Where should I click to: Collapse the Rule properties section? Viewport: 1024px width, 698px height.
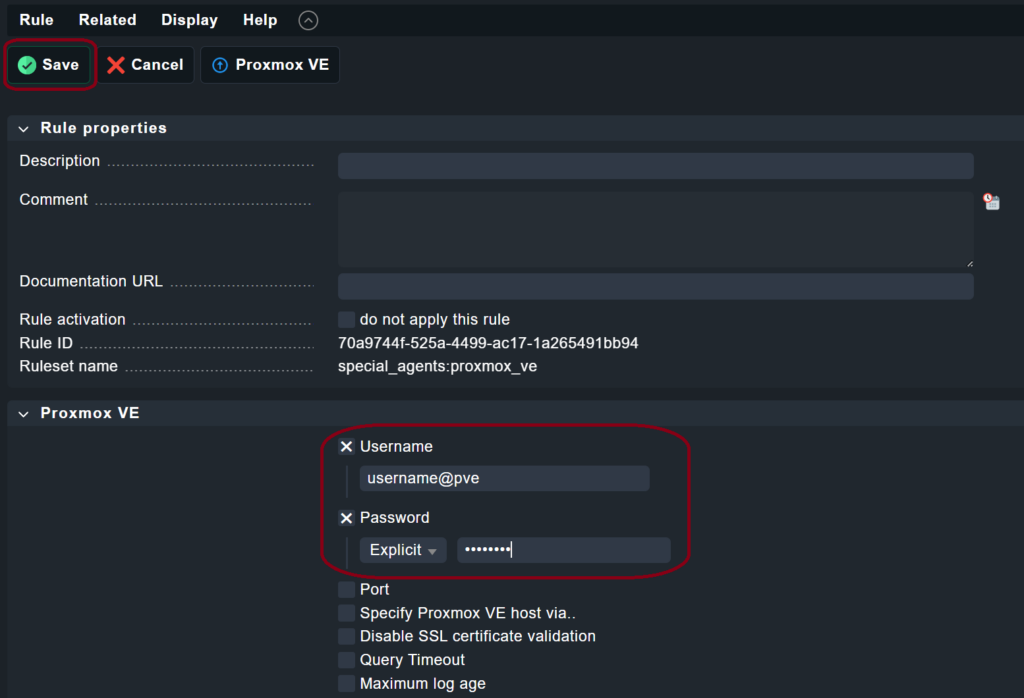(24, 129)
